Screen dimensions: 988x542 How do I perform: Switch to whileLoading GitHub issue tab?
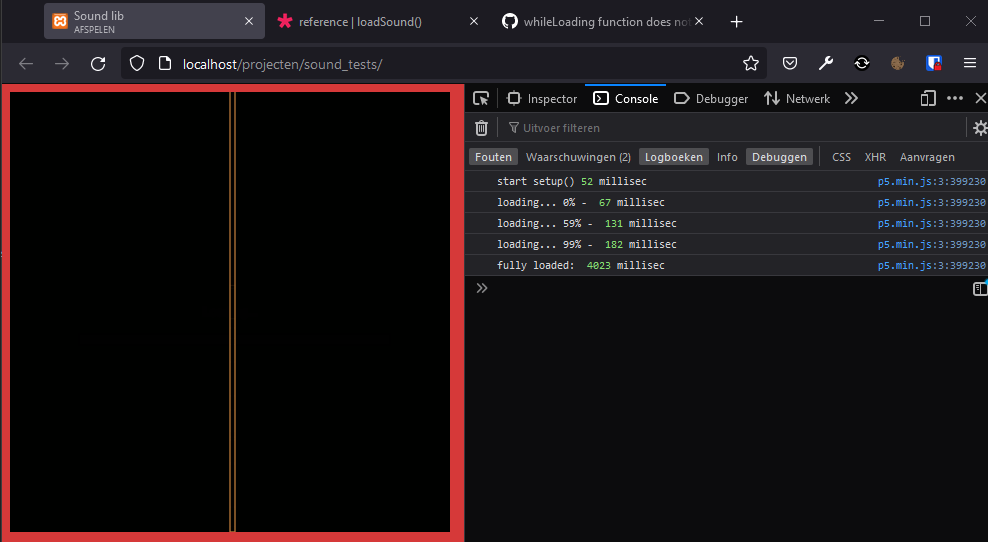[604, 21]
